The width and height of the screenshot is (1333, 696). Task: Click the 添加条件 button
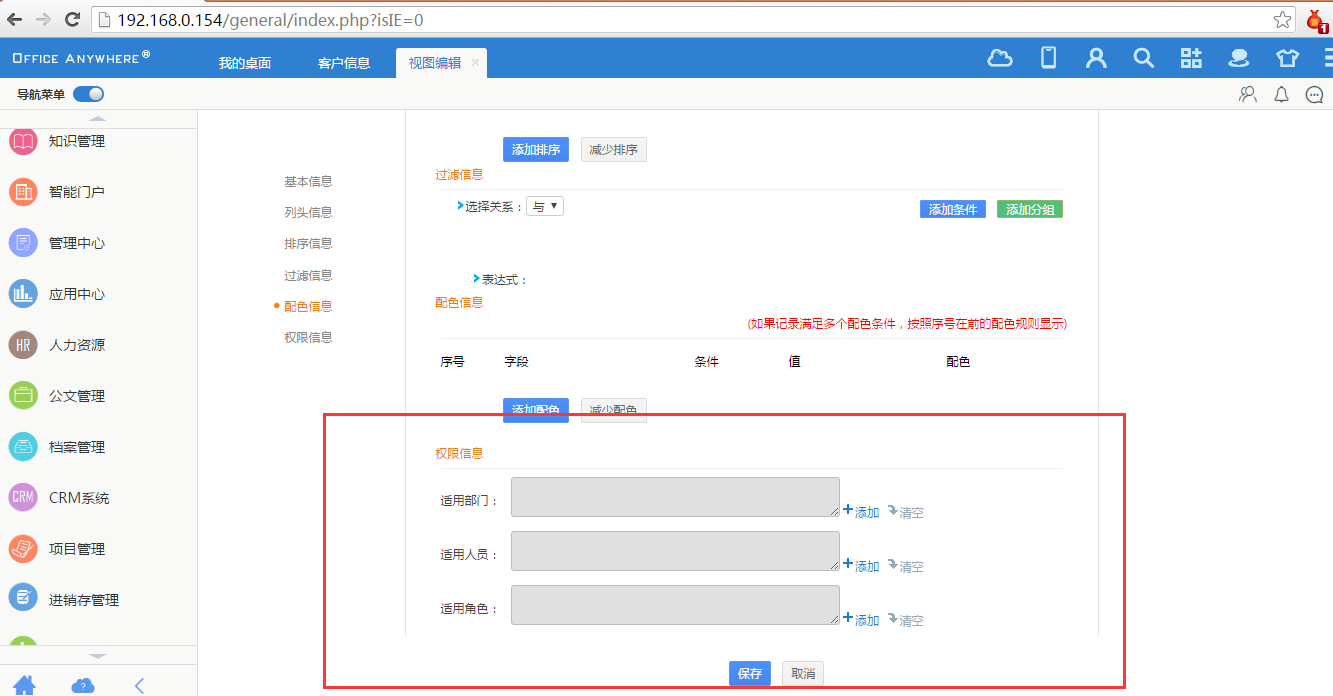coord(952,209)
